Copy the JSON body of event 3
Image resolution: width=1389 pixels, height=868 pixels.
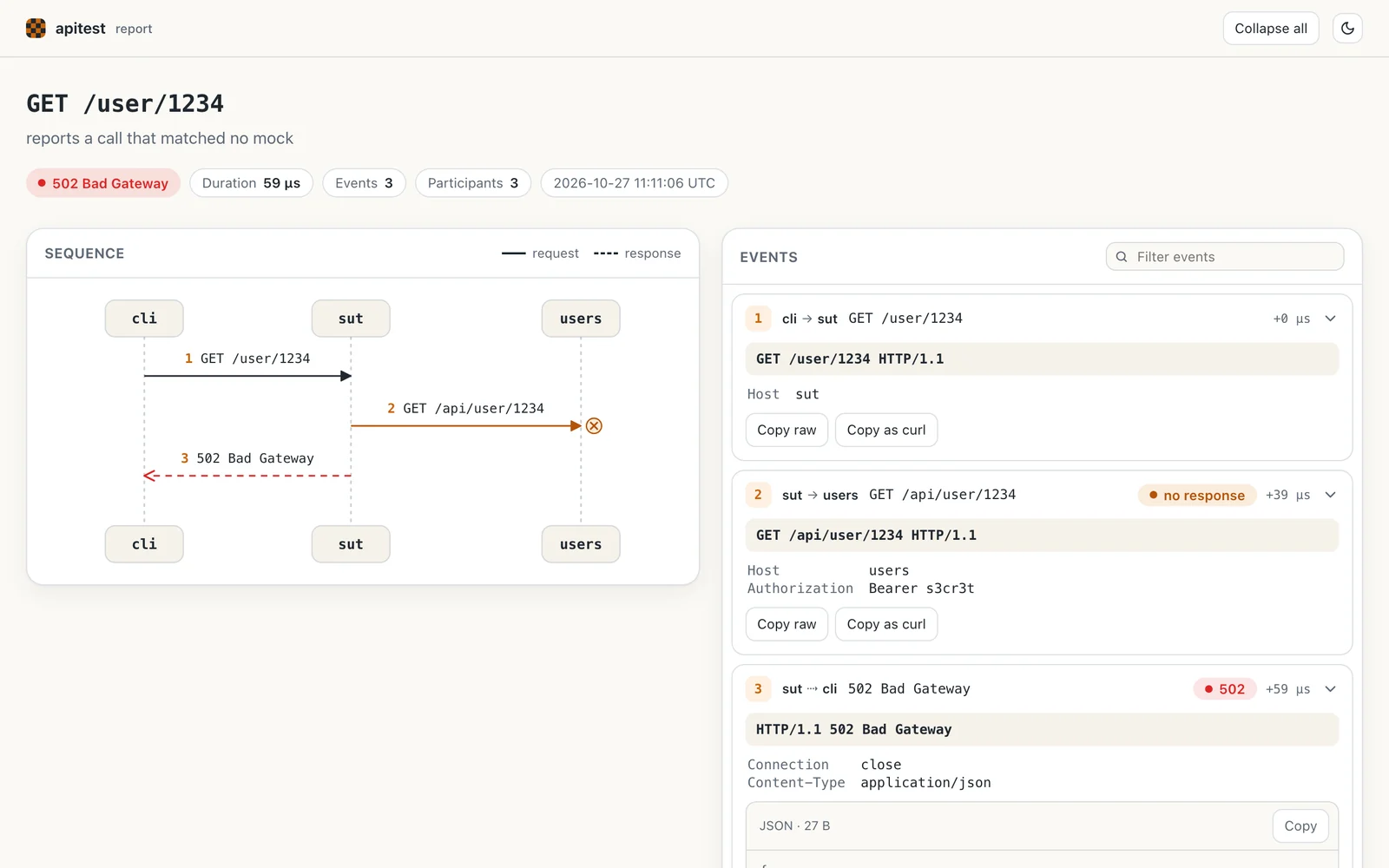pyautogui.click(x=1300, y=826)
